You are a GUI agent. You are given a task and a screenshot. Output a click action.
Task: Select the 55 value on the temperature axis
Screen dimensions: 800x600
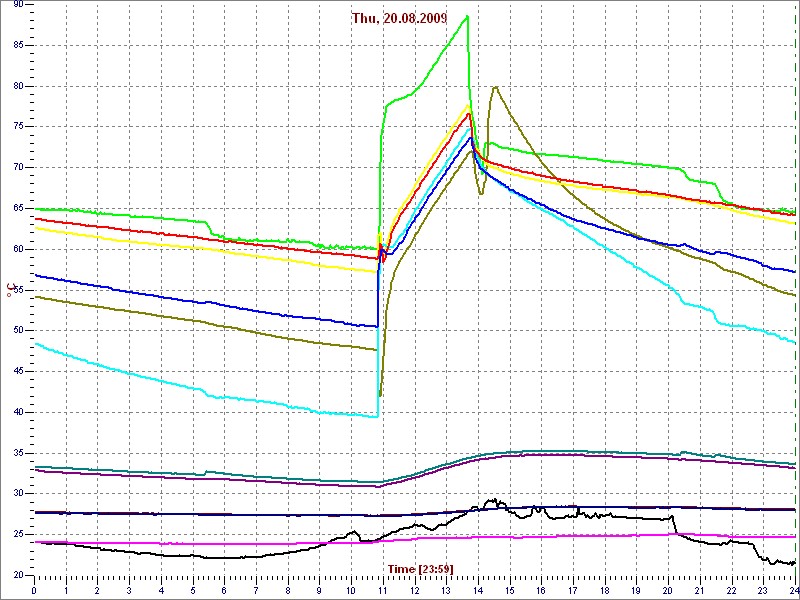tap(18, 290)
